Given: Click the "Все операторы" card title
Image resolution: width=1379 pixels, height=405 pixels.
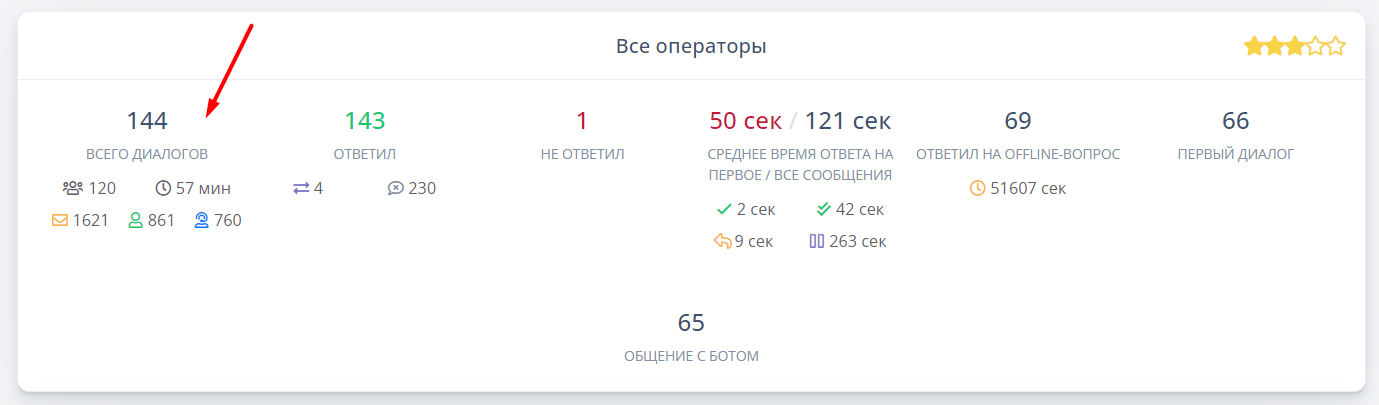Looking at the screenshot, I should click(691, 46).
